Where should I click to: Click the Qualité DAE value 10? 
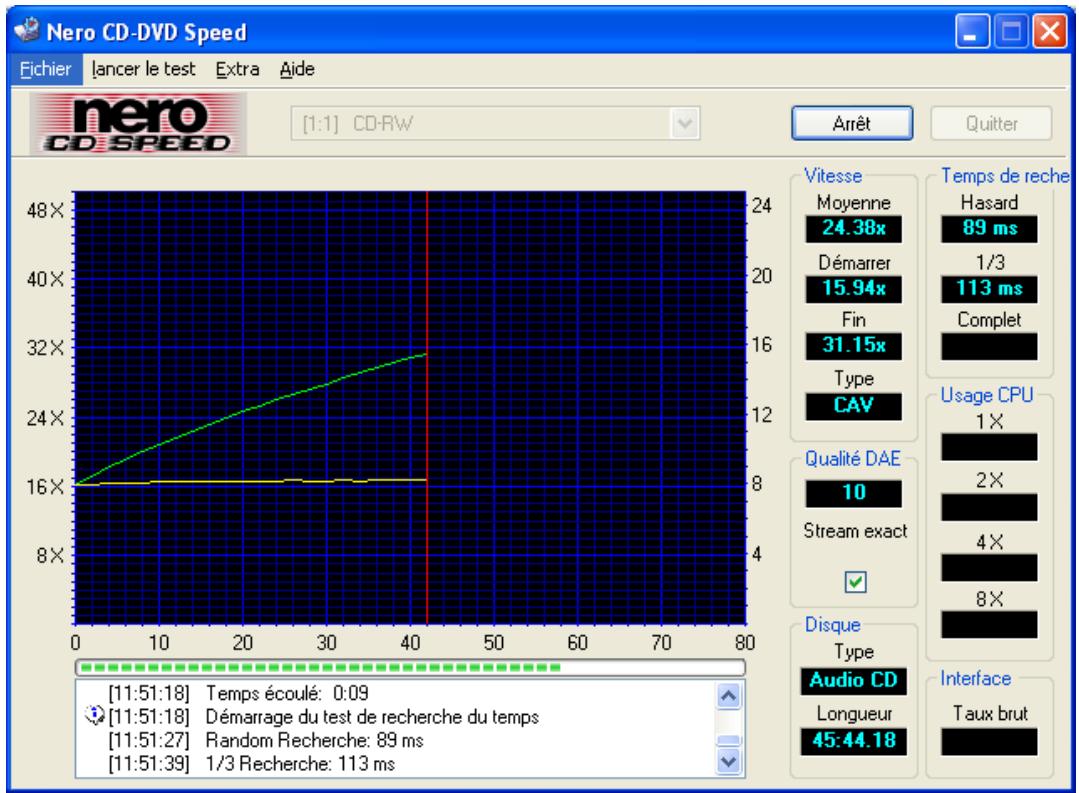[x=853, y=493]
